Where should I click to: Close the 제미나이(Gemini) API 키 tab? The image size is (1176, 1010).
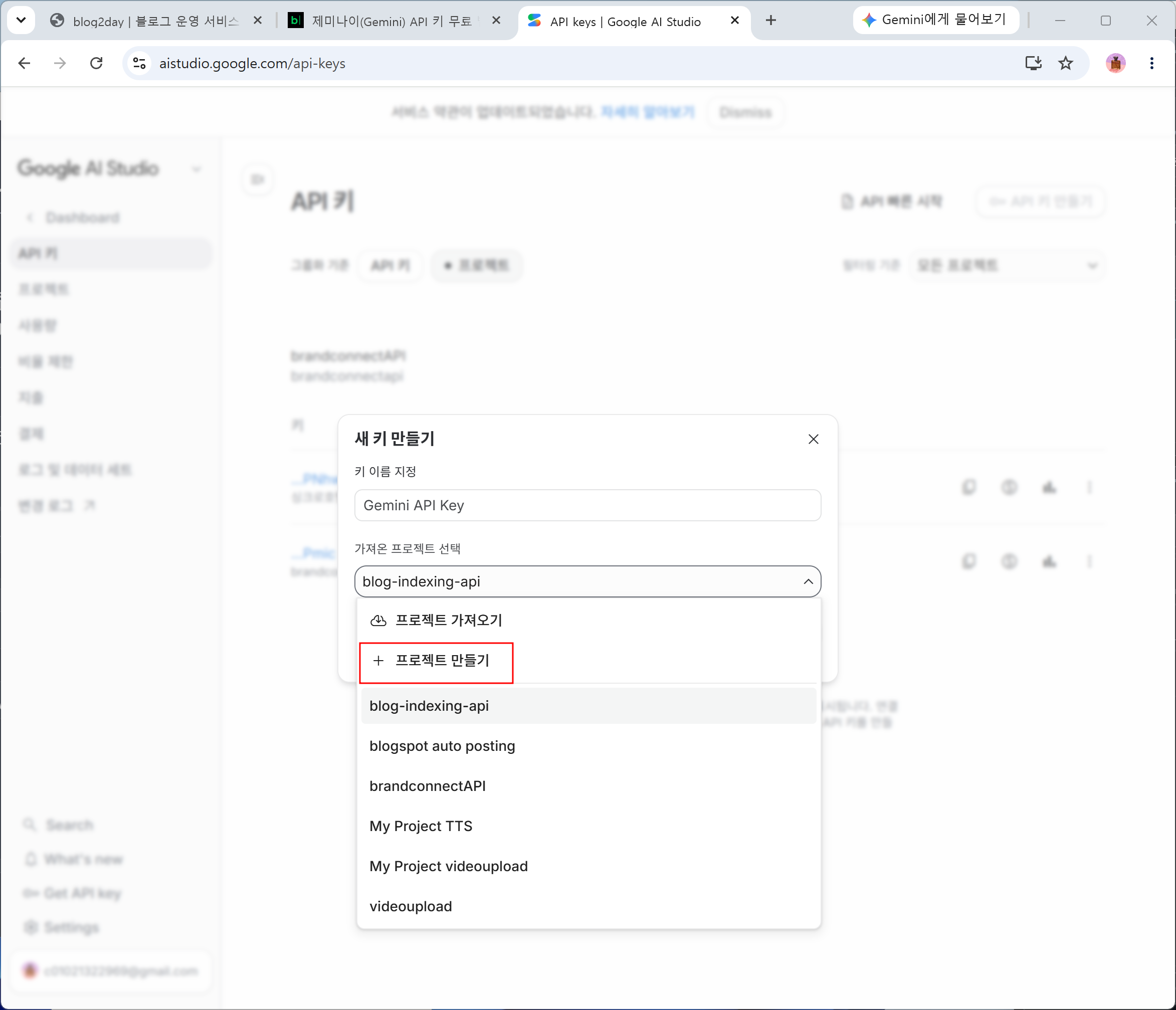[x=496, y=21]
